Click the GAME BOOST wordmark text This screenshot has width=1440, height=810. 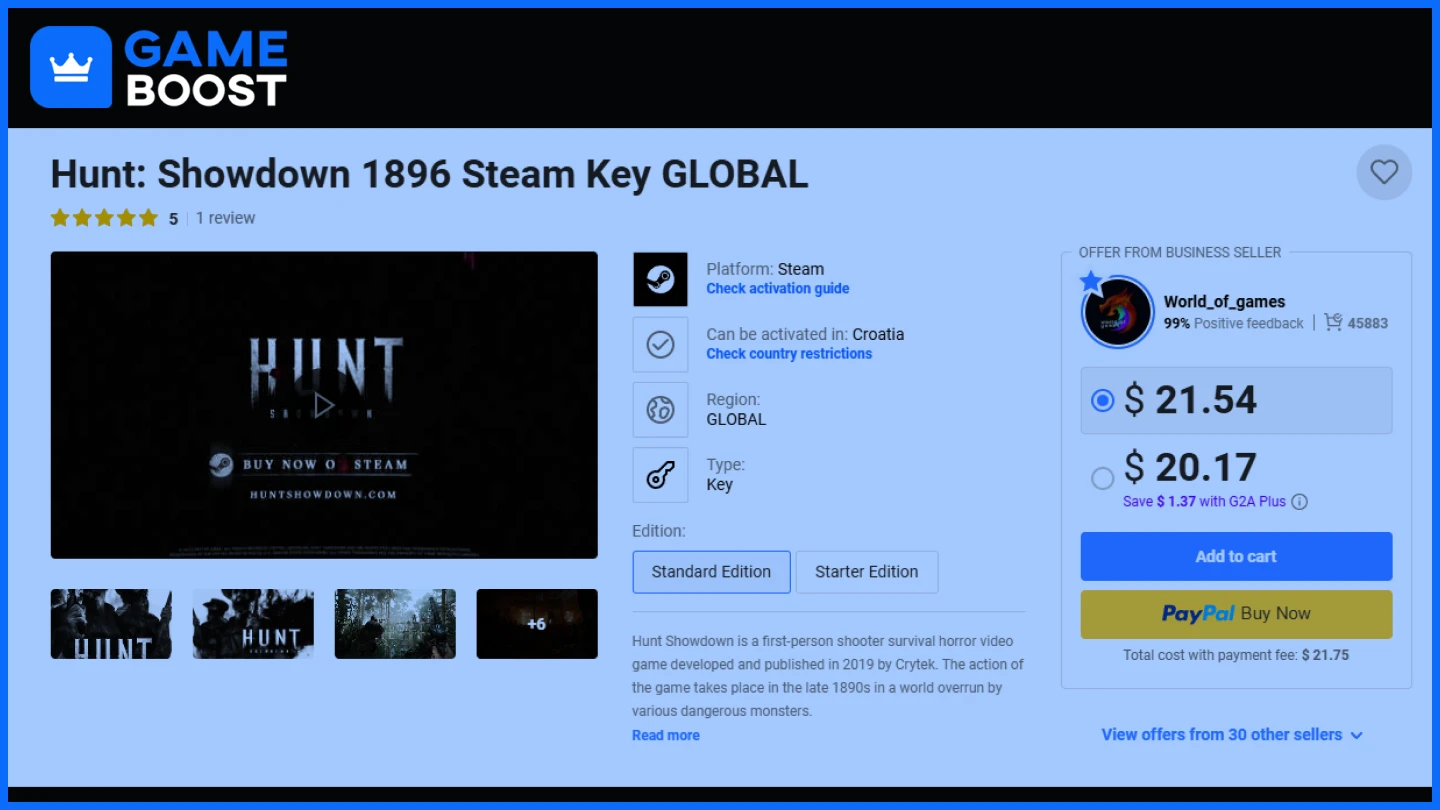(206, 68)
